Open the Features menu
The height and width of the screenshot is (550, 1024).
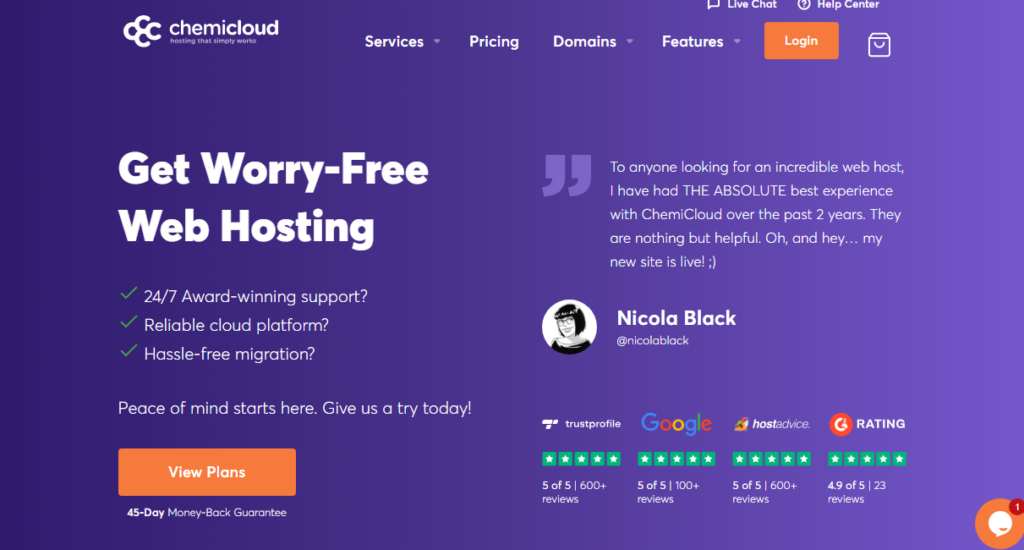point(692,42)
